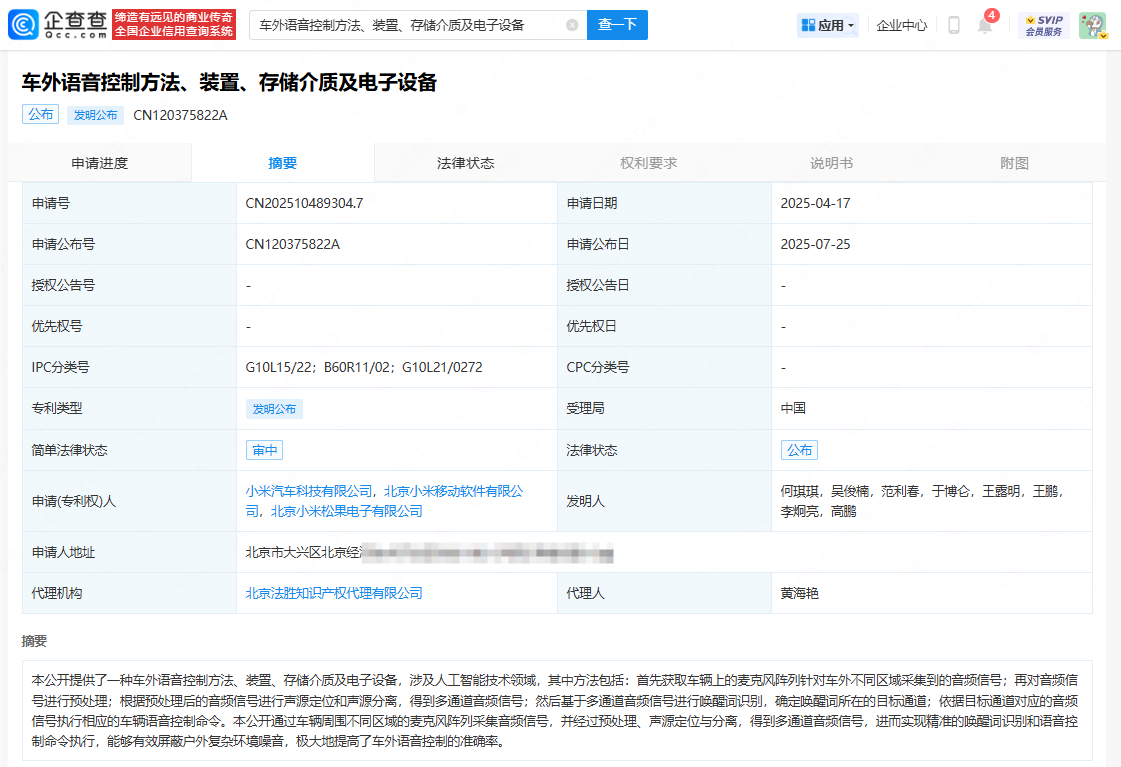
Task: Open the mobile app phone icon
Action: pyautogui.click(x=954, y=25)
